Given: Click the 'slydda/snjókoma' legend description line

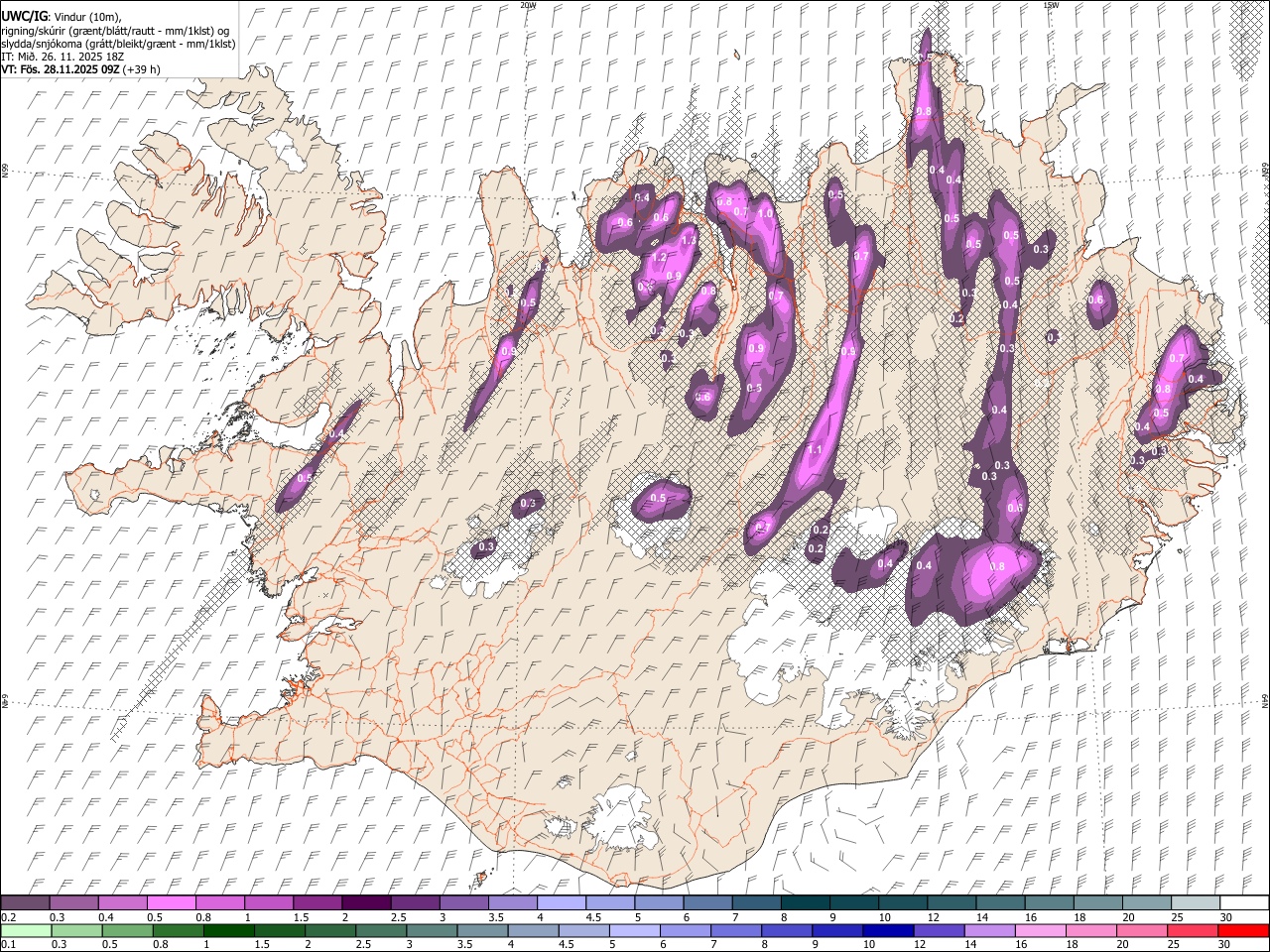Looking at the screenshot, I should 118,44.
